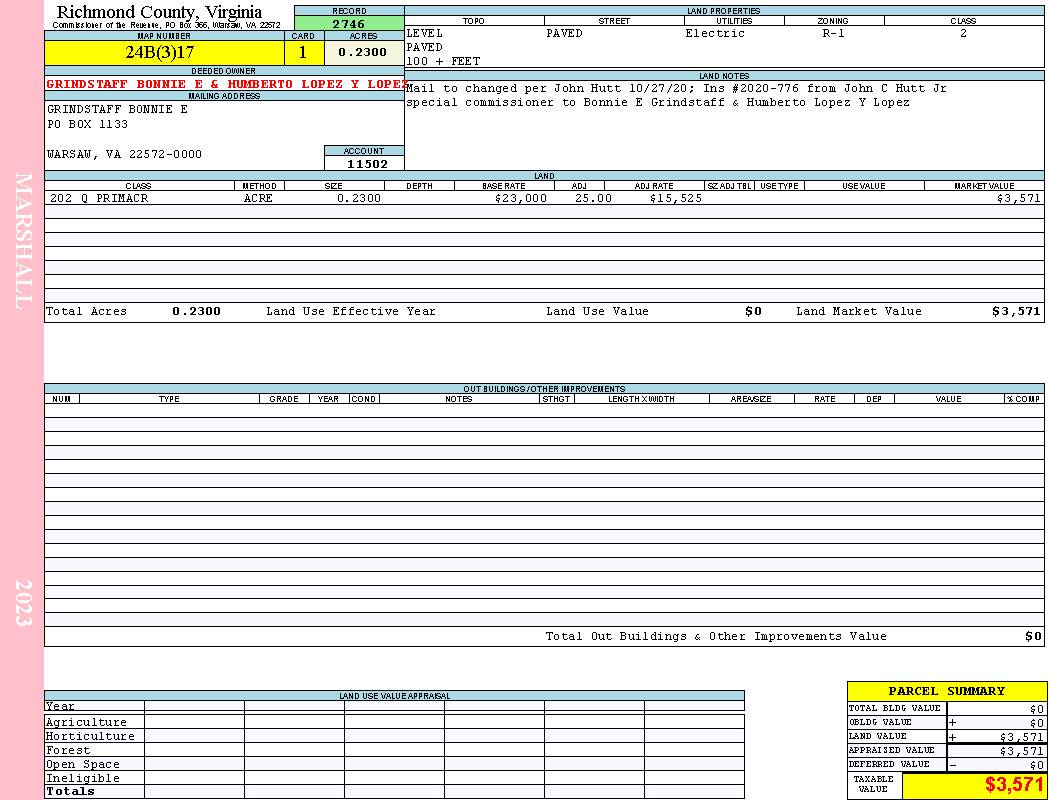Click the Commissioner of the Revenue address line

[167, 25]
